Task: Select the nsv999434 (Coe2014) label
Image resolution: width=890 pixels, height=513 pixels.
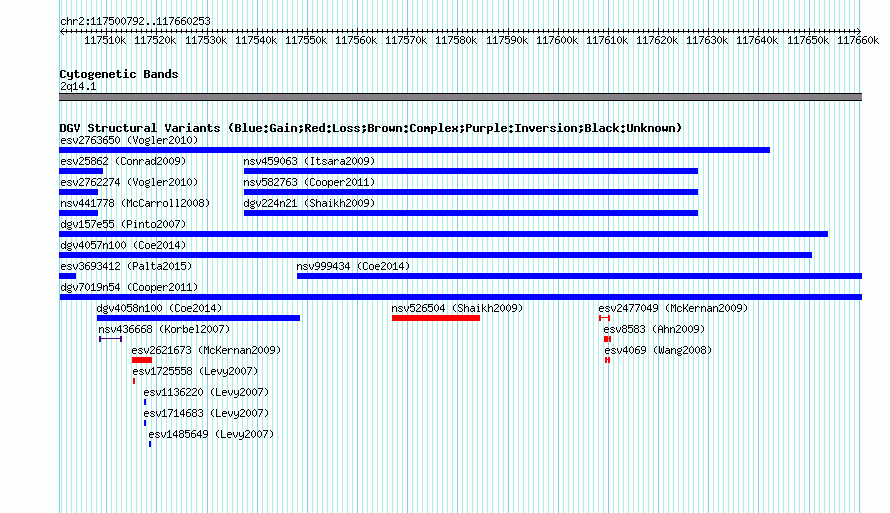Action: 353,266
